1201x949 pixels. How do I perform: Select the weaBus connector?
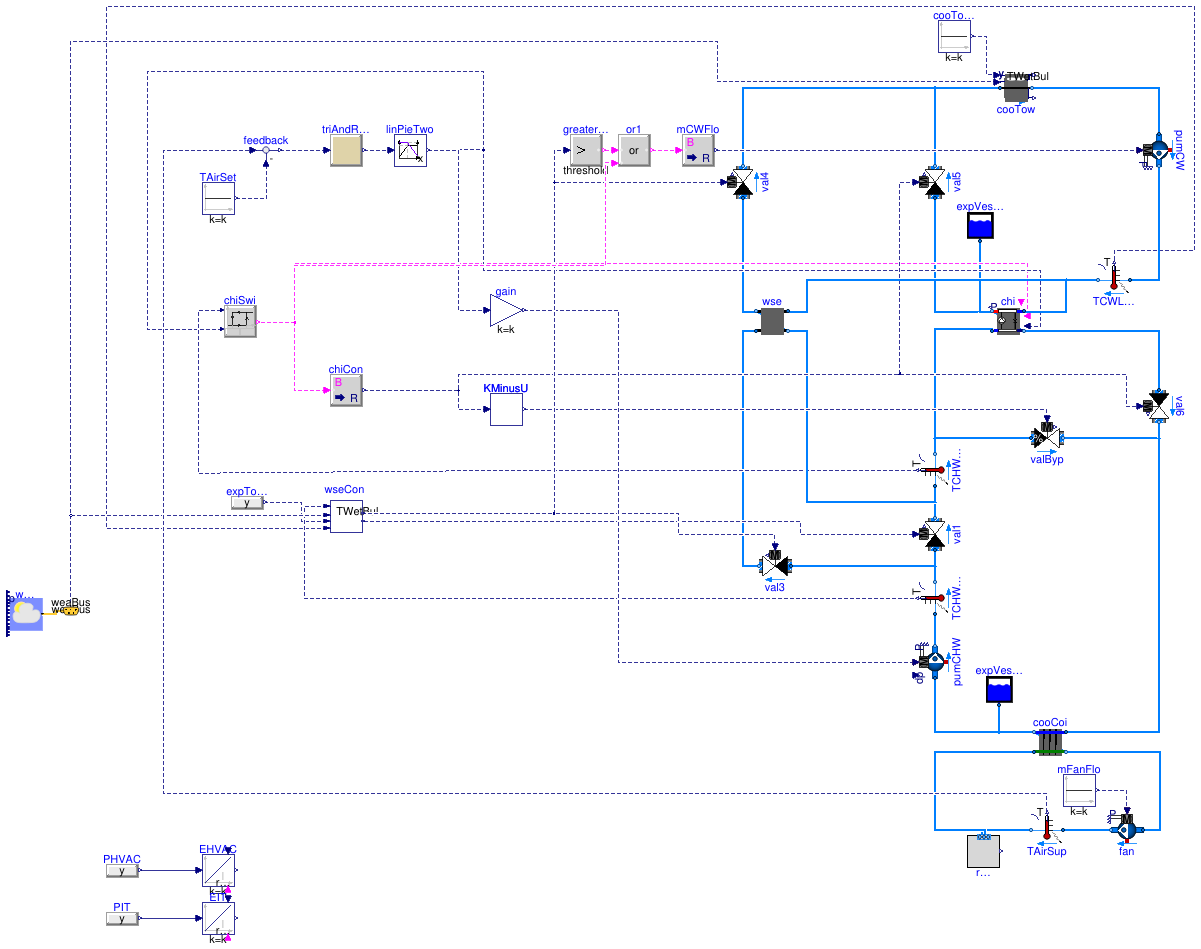click(70, 609)
